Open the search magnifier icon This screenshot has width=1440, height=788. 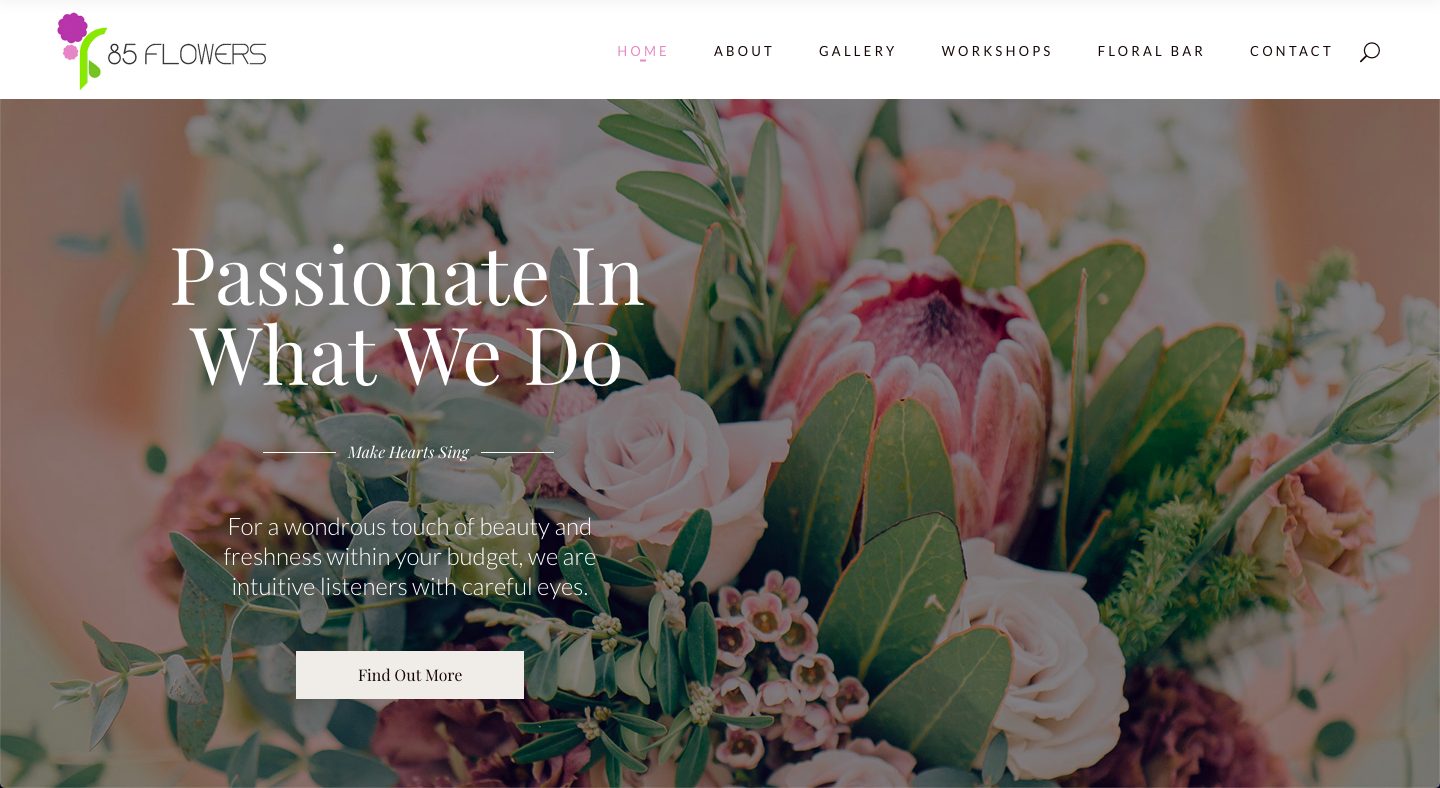1369,52
